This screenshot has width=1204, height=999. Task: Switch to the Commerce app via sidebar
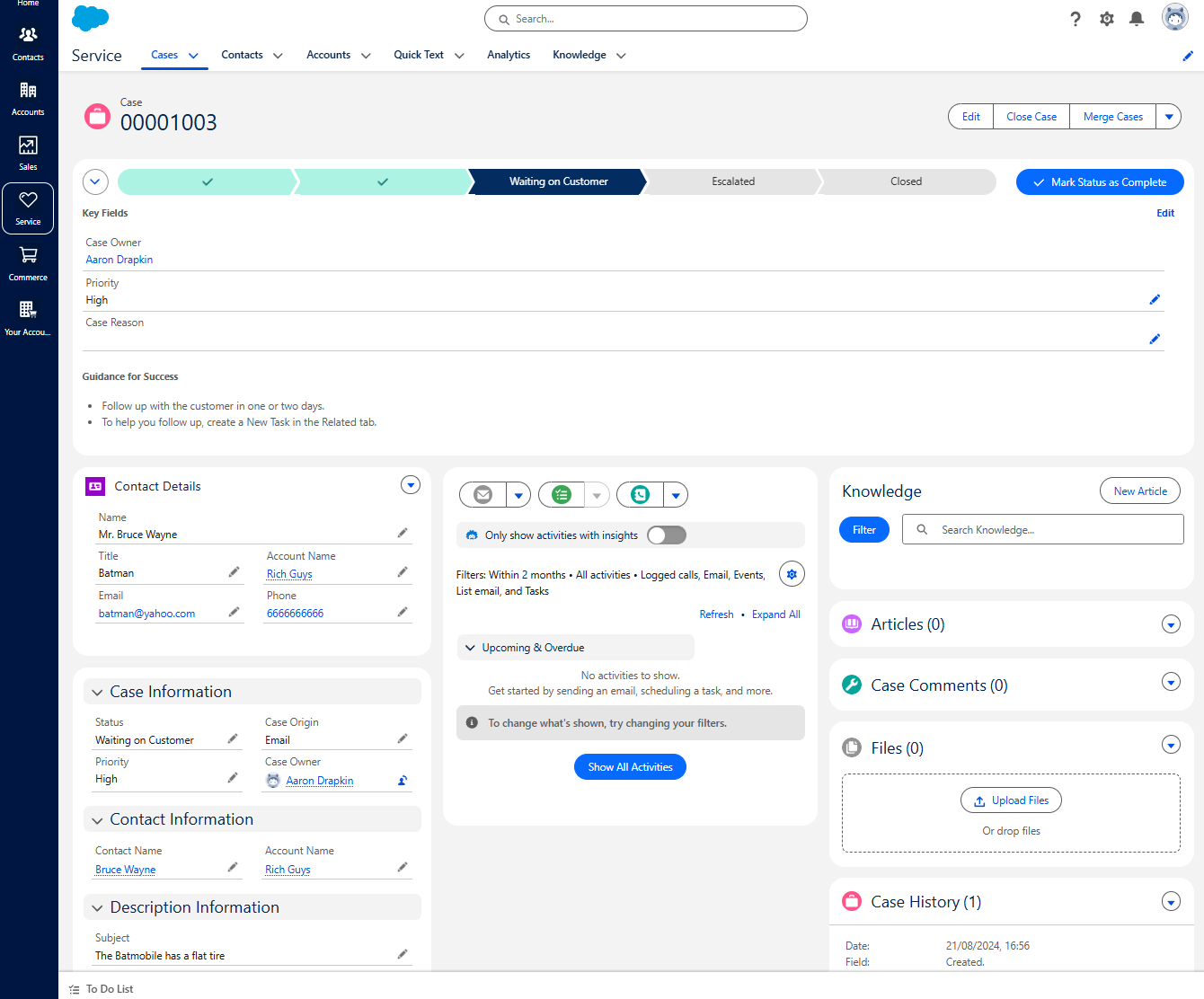28,261
